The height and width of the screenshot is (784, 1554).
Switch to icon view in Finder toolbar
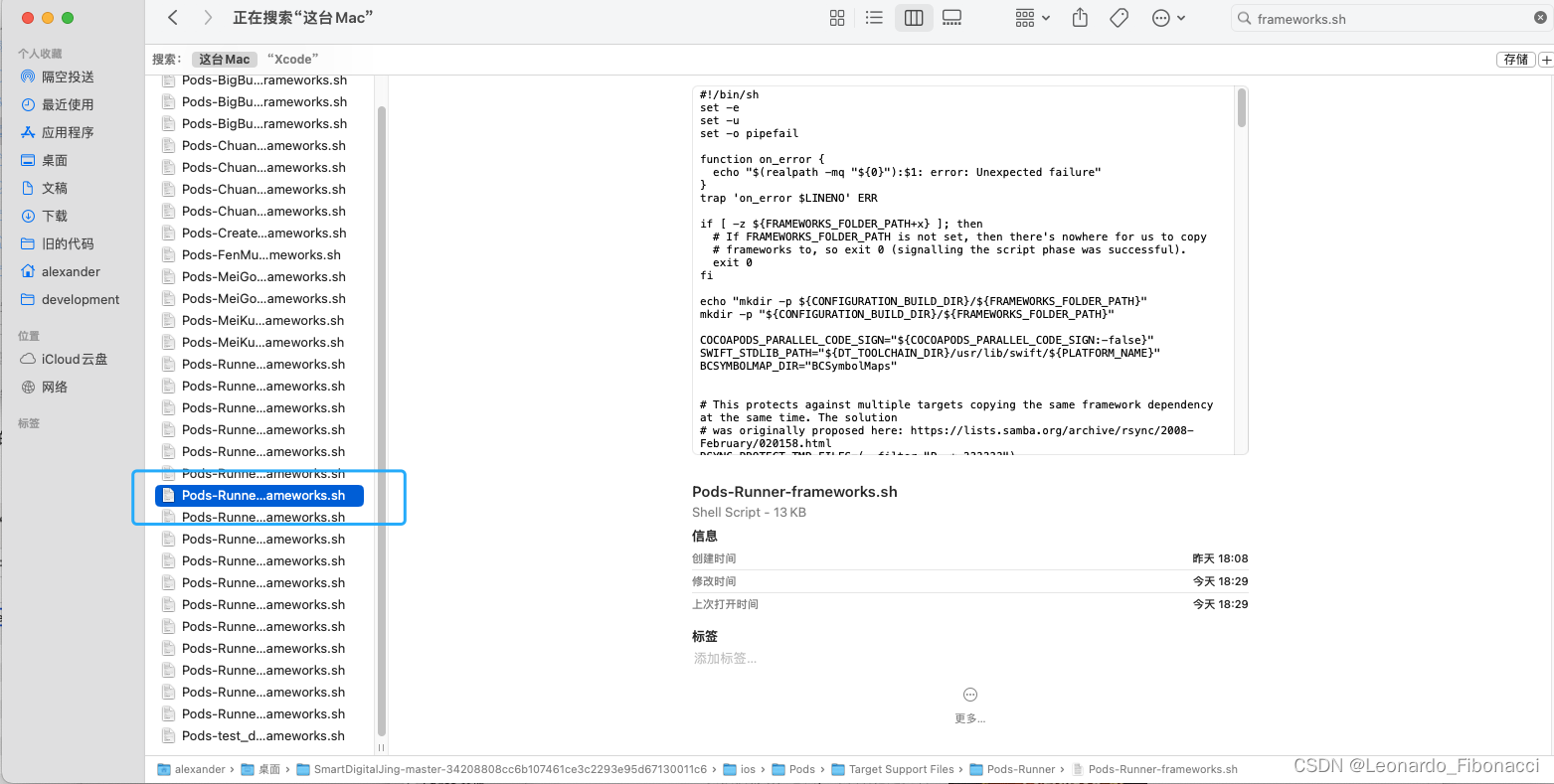click(x=836, y=17)
